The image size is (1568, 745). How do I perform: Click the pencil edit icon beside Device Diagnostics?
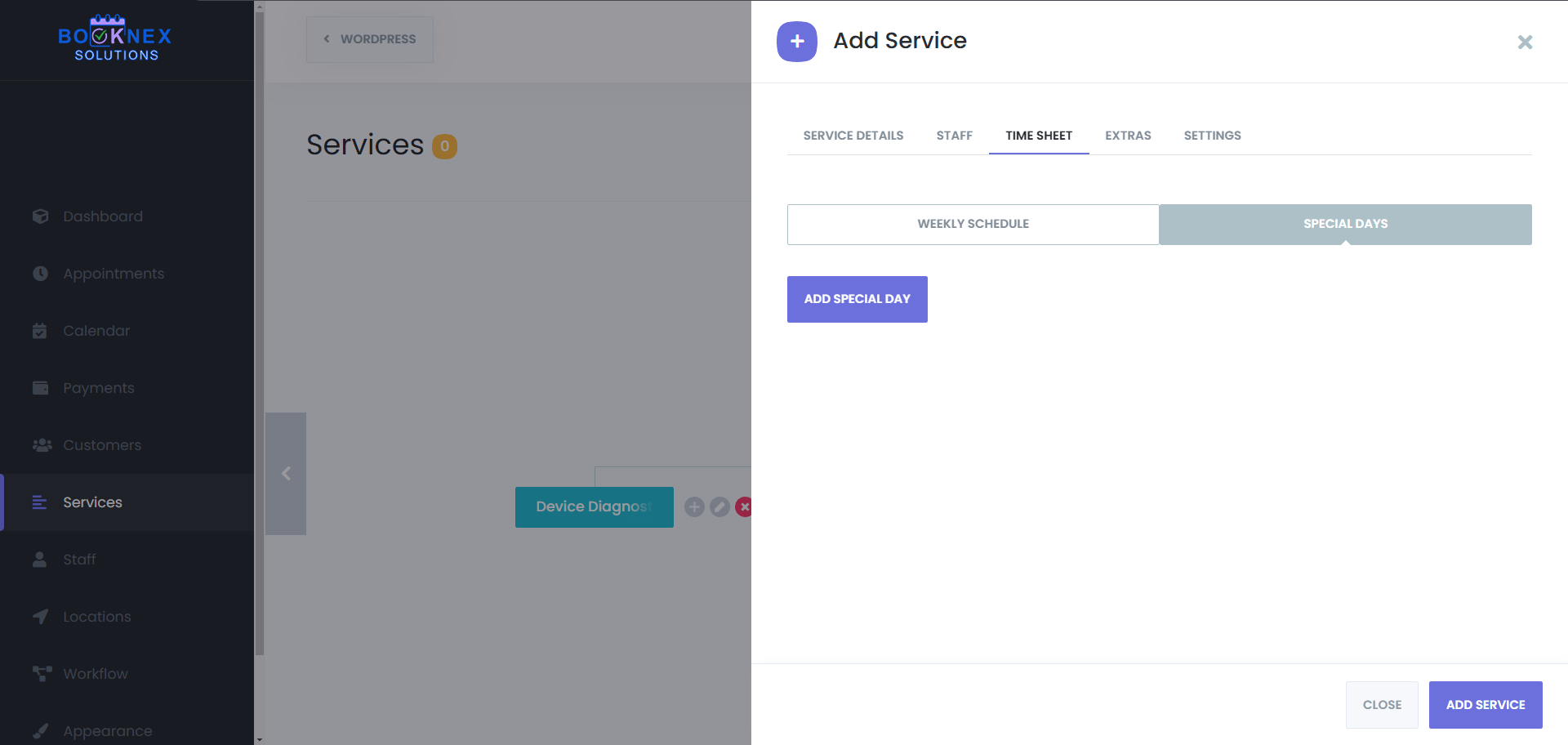(x=719, y=507)
